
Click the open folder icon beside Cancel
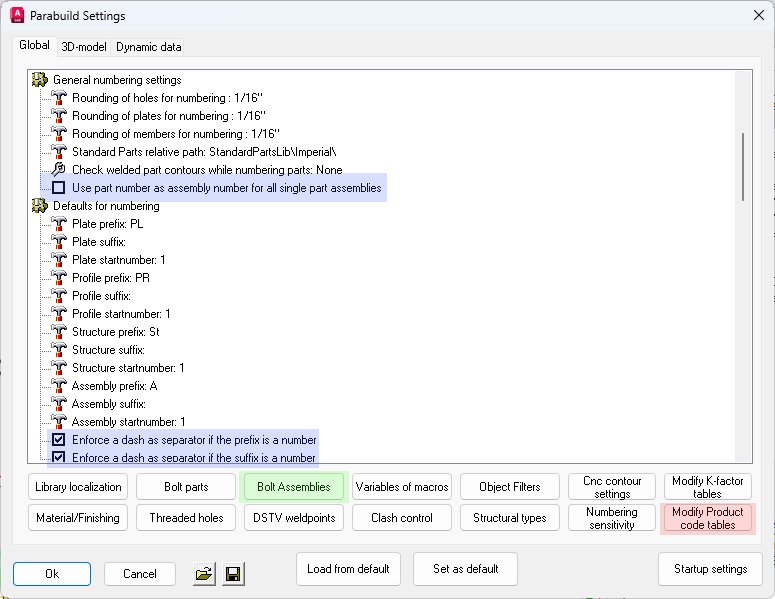[x=204, y=574]
